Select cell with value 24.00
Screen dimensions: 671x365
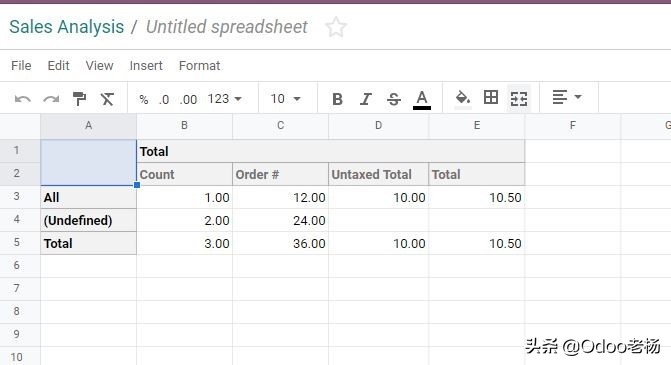tap(280, 220)
